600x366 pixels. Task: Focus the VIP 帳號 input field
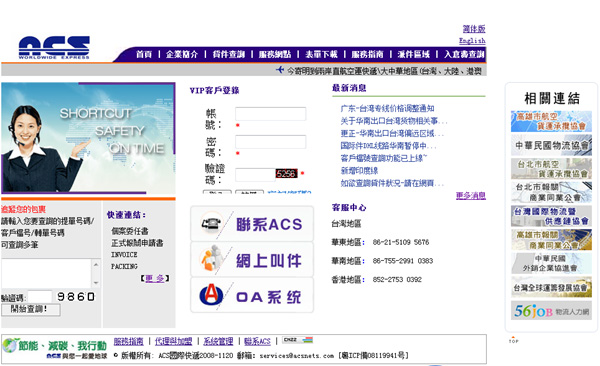[x=271, y=114]
